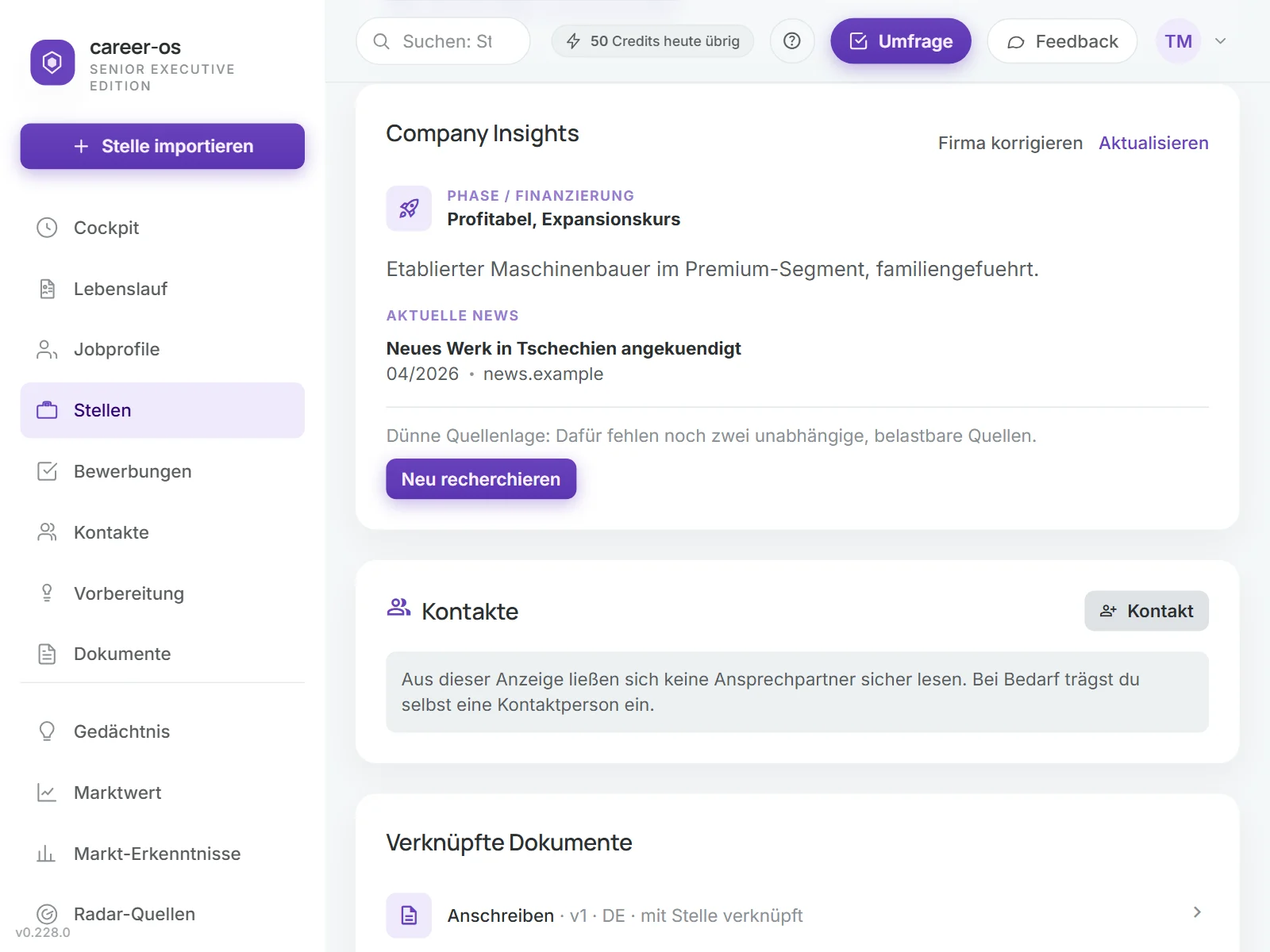Image resolution: width=1270 pixels, height=952 pixels.
Task: Click the career-os logo icon
Action: point(52,62)
